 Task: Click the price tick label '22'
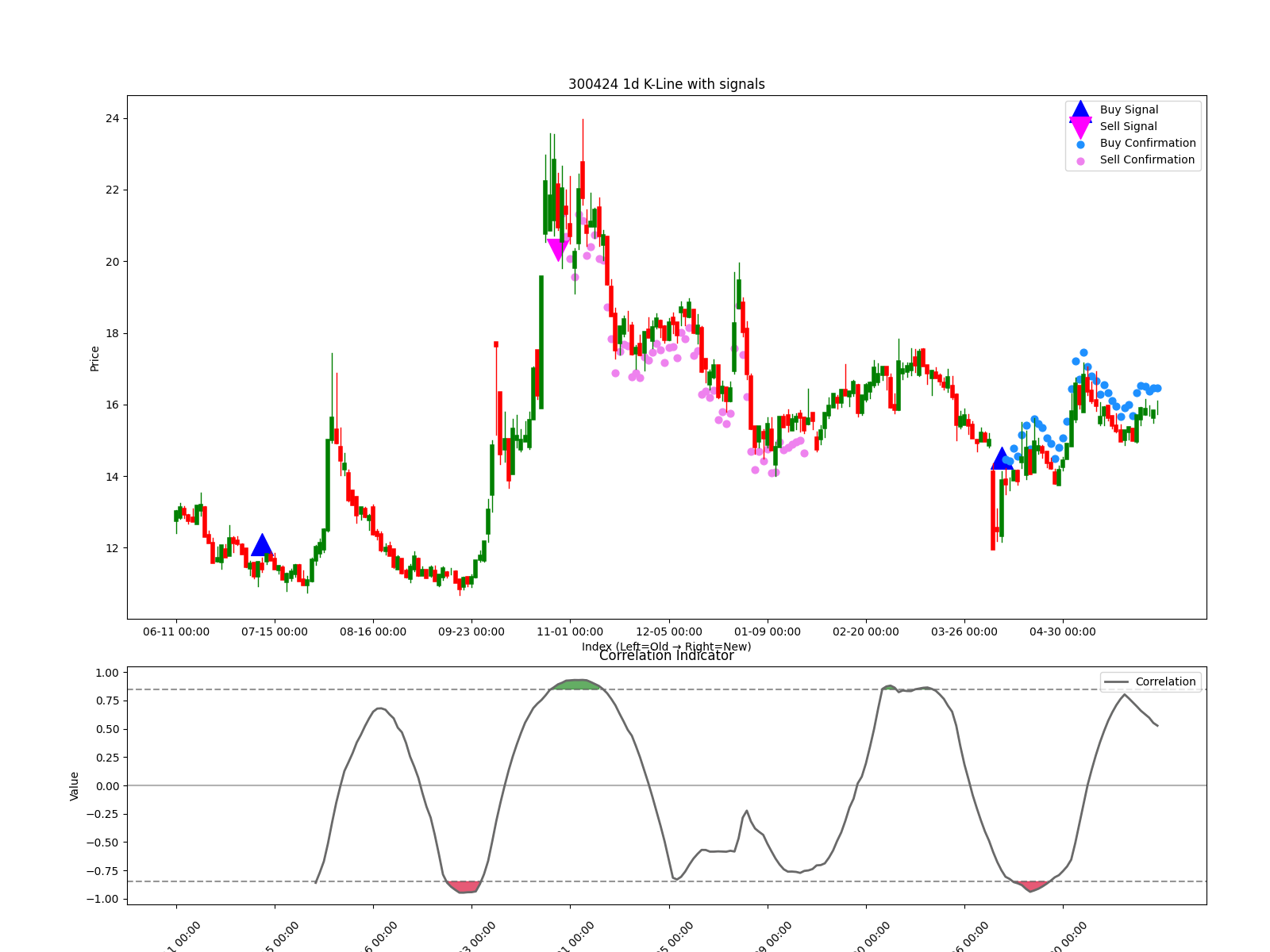(113, 190)
